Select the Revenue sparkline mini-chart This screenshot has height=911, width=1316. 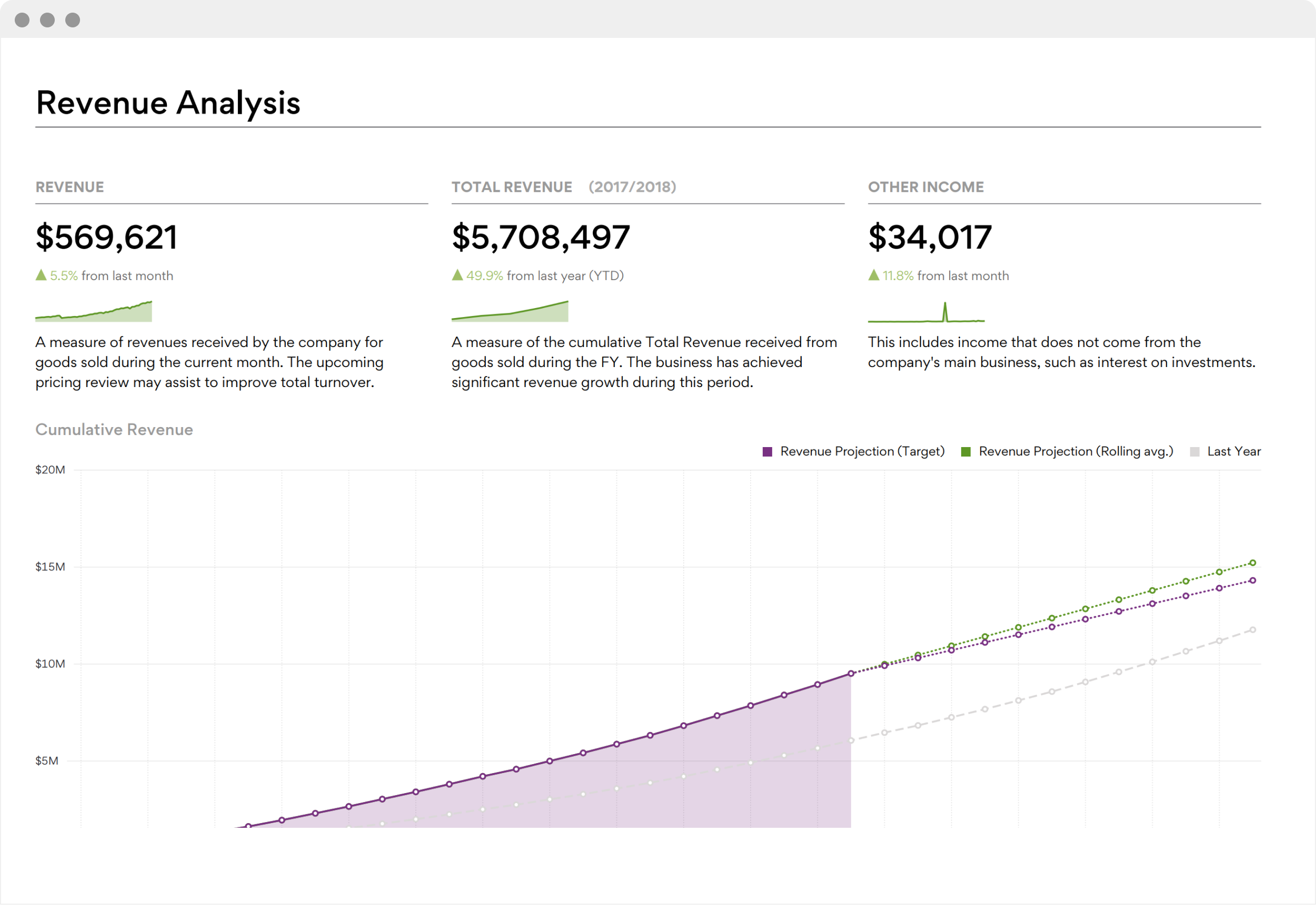tap(94, 311)
